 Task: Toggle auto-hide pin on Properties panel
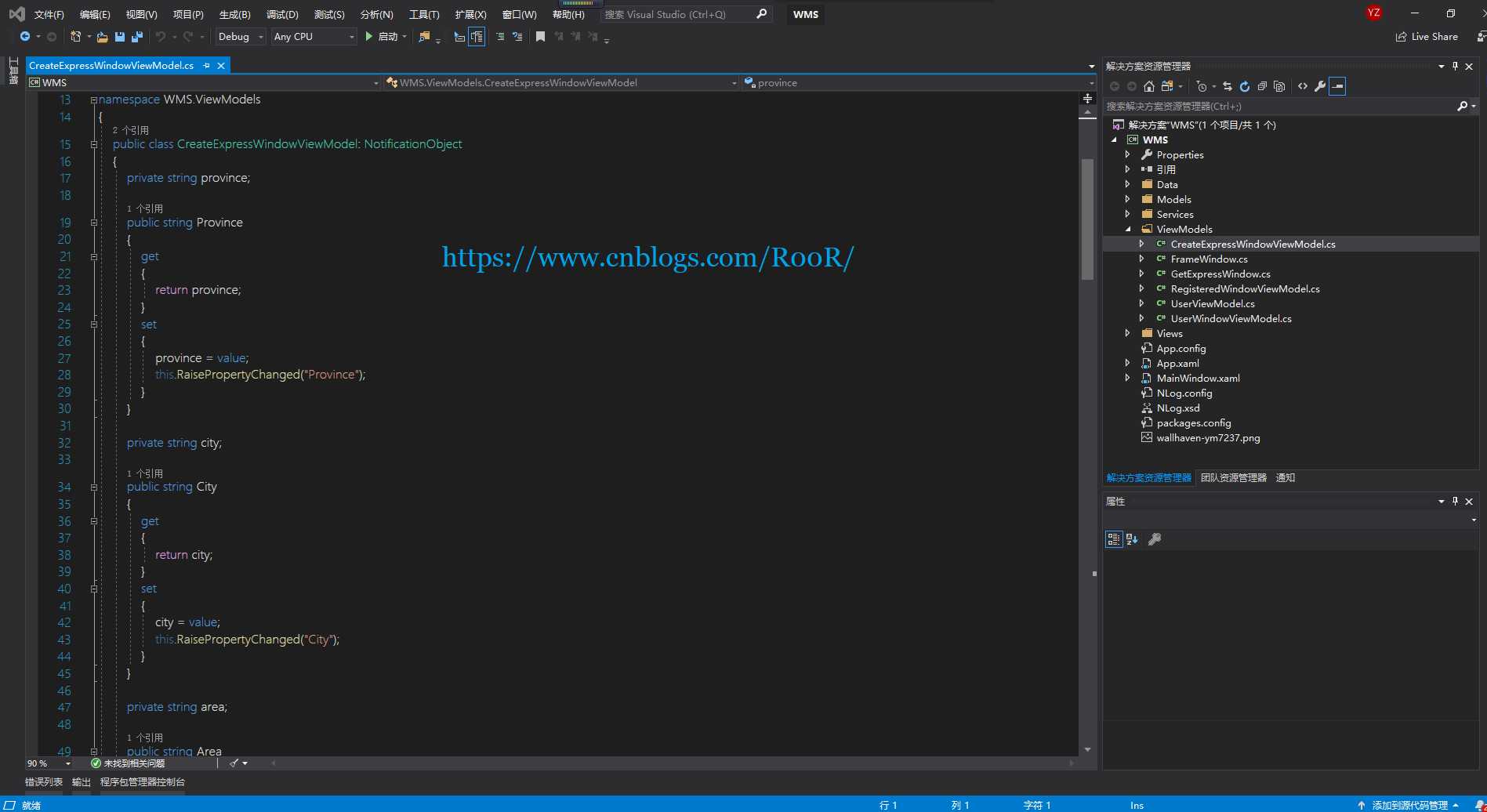coord(1455,502)
